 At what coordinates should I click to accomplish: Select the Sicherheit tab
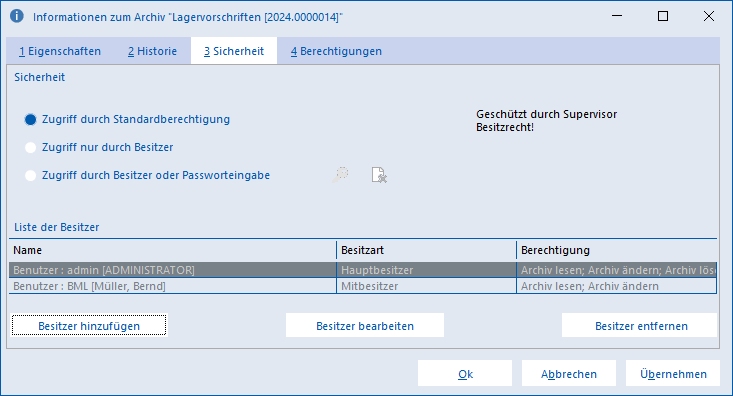pyautogui.click(x=234, y=51)
